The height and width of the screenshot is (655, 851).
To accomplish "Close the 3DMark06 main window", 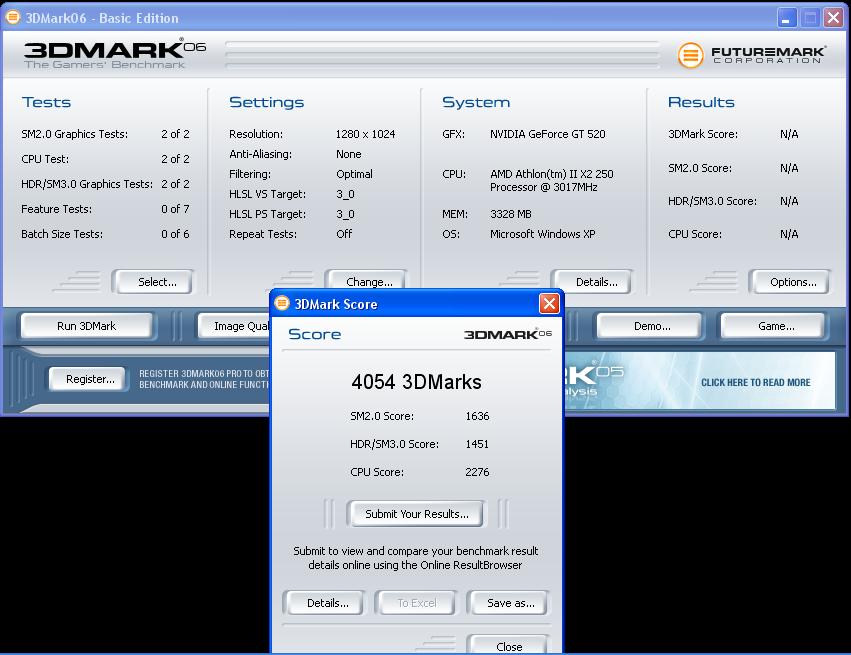I will [x=833, y=18].
